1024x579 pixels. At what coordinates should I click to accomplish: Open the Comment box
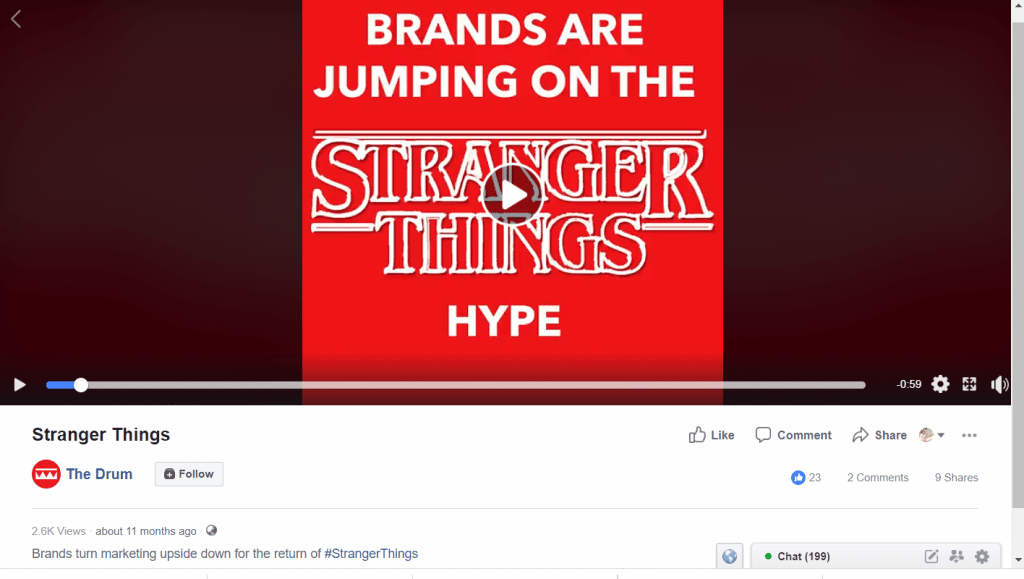click(x=793, y=435)
